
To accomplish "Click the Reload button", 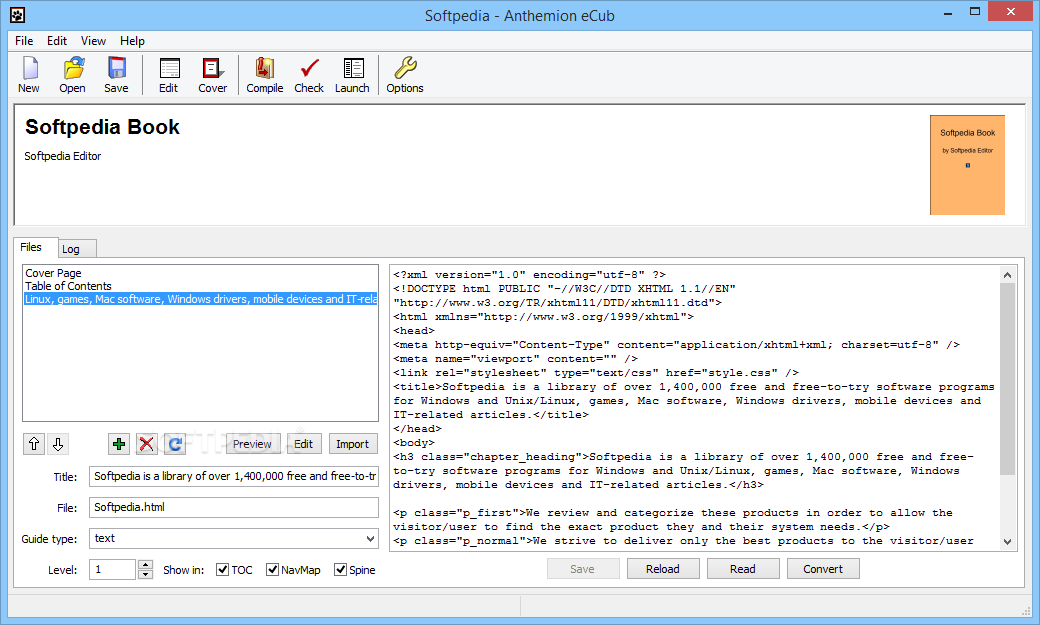I will point(663,569).
